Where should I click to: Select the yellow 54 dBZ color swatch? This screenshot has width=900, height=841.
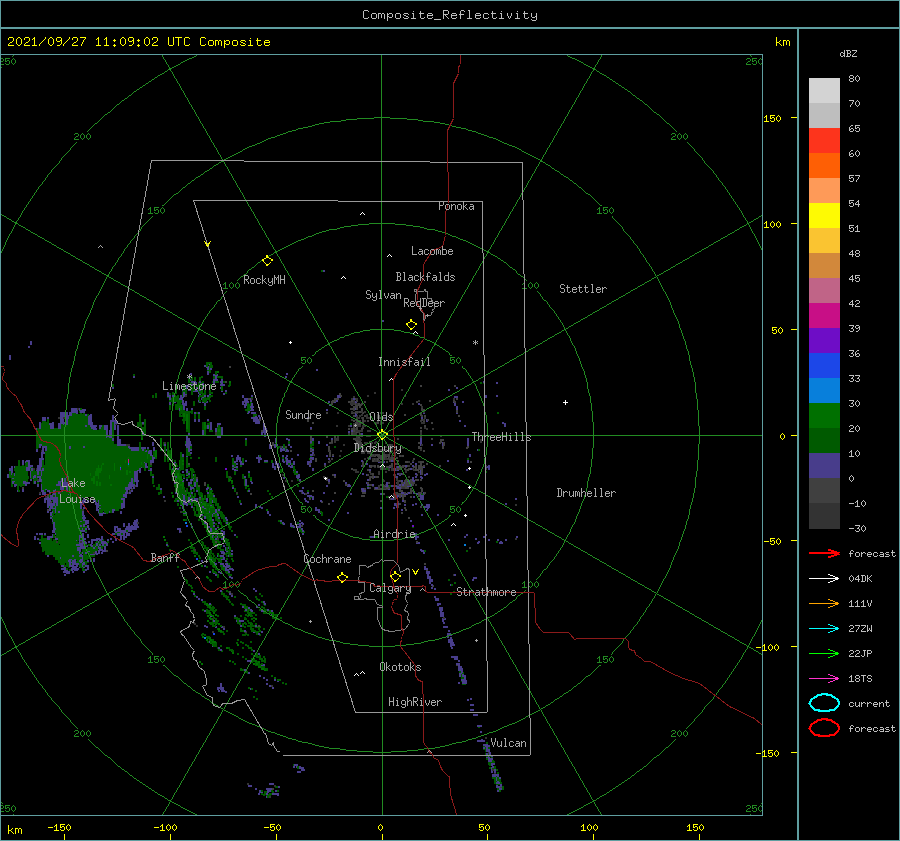[824, 215]
